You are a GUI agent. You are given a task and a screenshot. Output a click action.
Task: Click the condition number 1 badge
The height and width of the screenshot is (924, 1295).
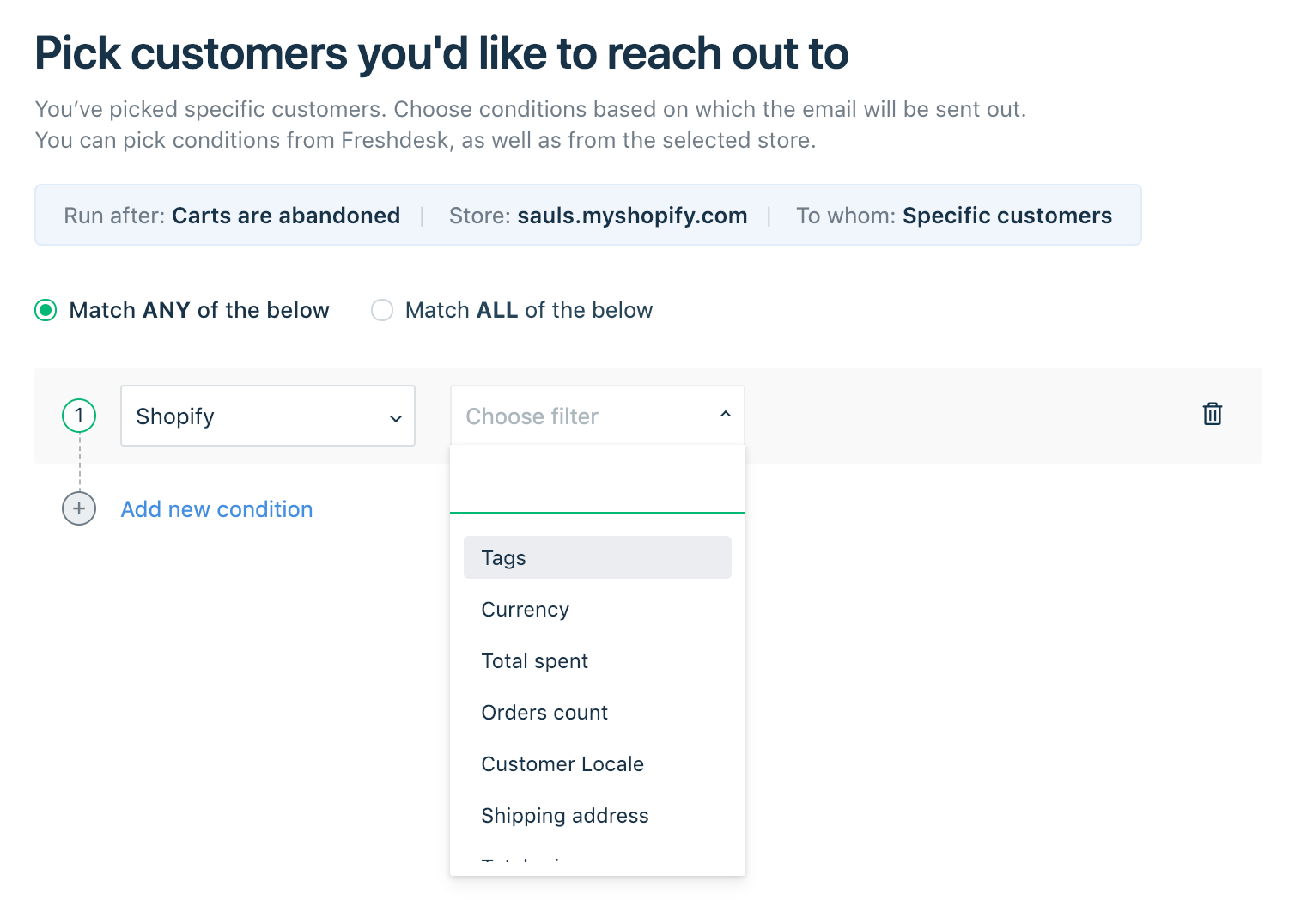click(79, 416)
